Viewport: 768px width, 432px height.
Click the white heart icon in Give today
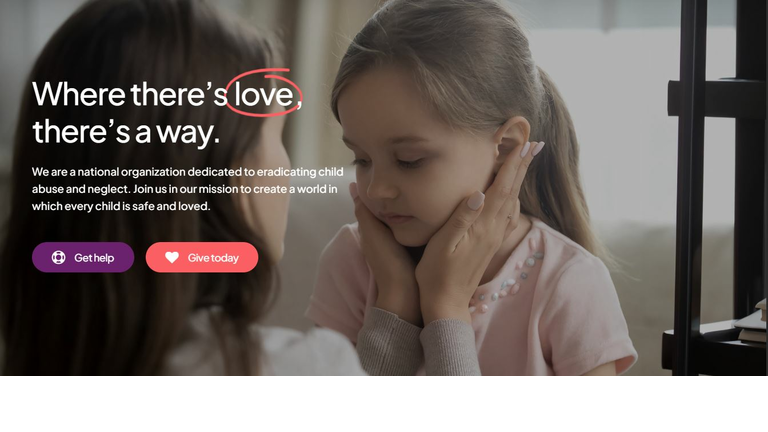coord(172,257)
